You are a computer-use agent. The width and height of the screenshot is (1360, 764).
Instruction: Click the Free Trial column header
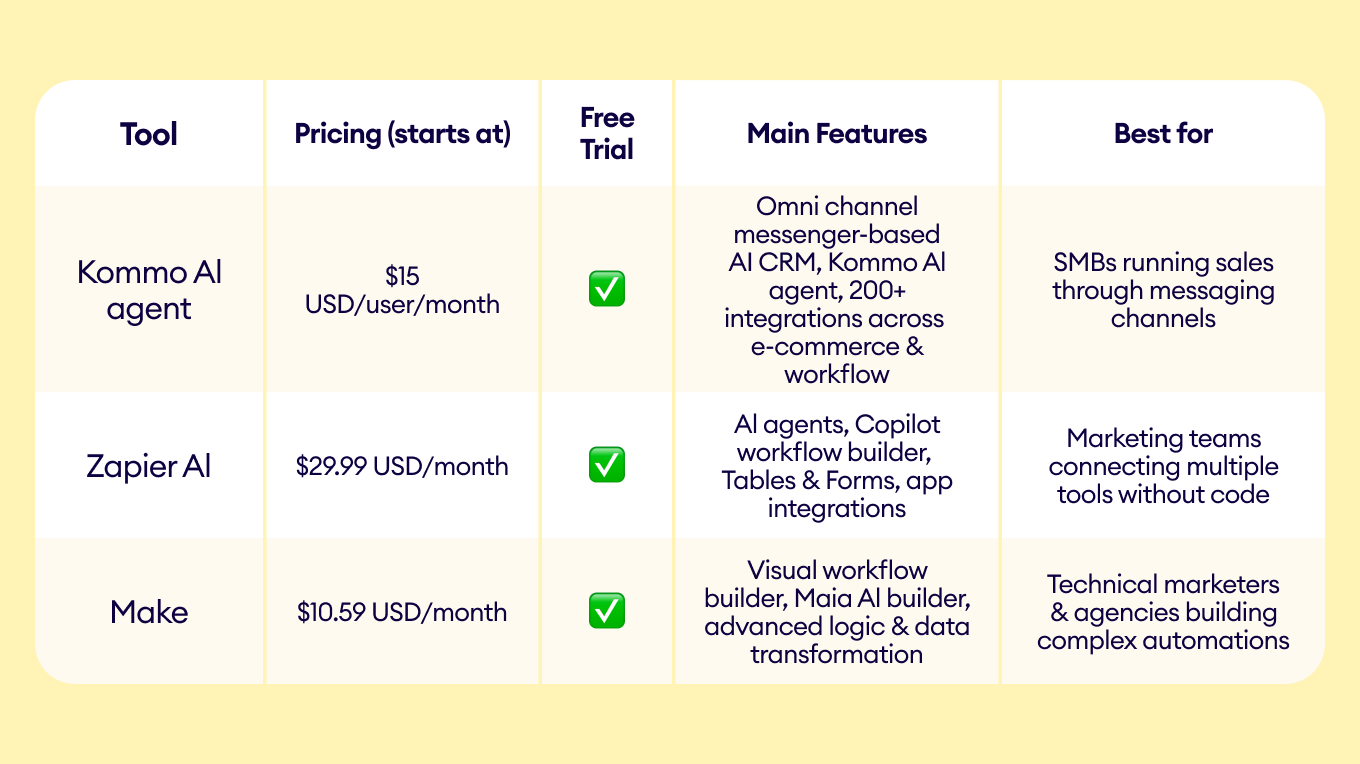[x=607, y=134]
